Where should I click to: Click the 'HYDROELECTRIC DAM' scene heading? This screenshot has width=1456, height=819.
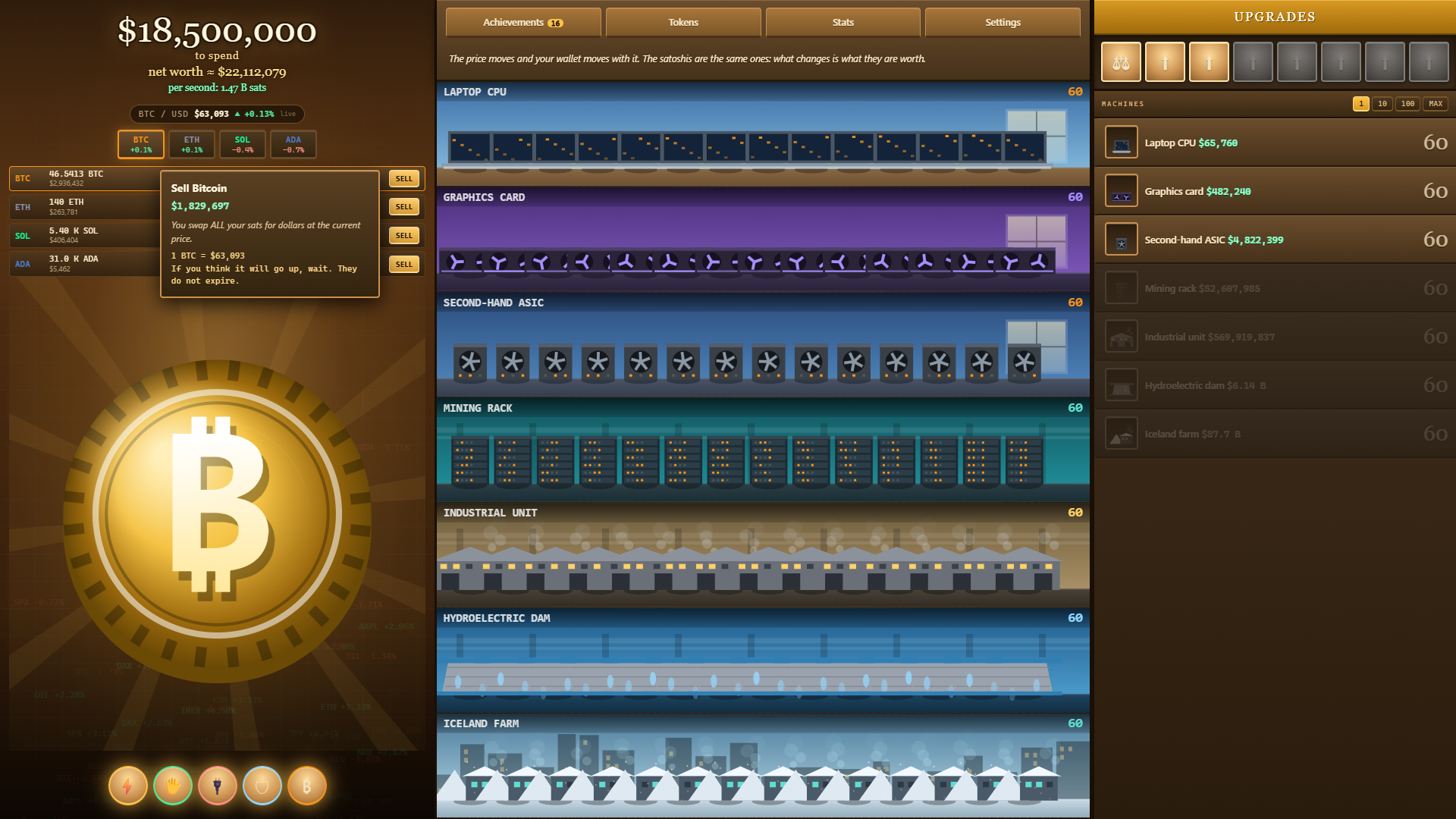[x=497, y=618]
